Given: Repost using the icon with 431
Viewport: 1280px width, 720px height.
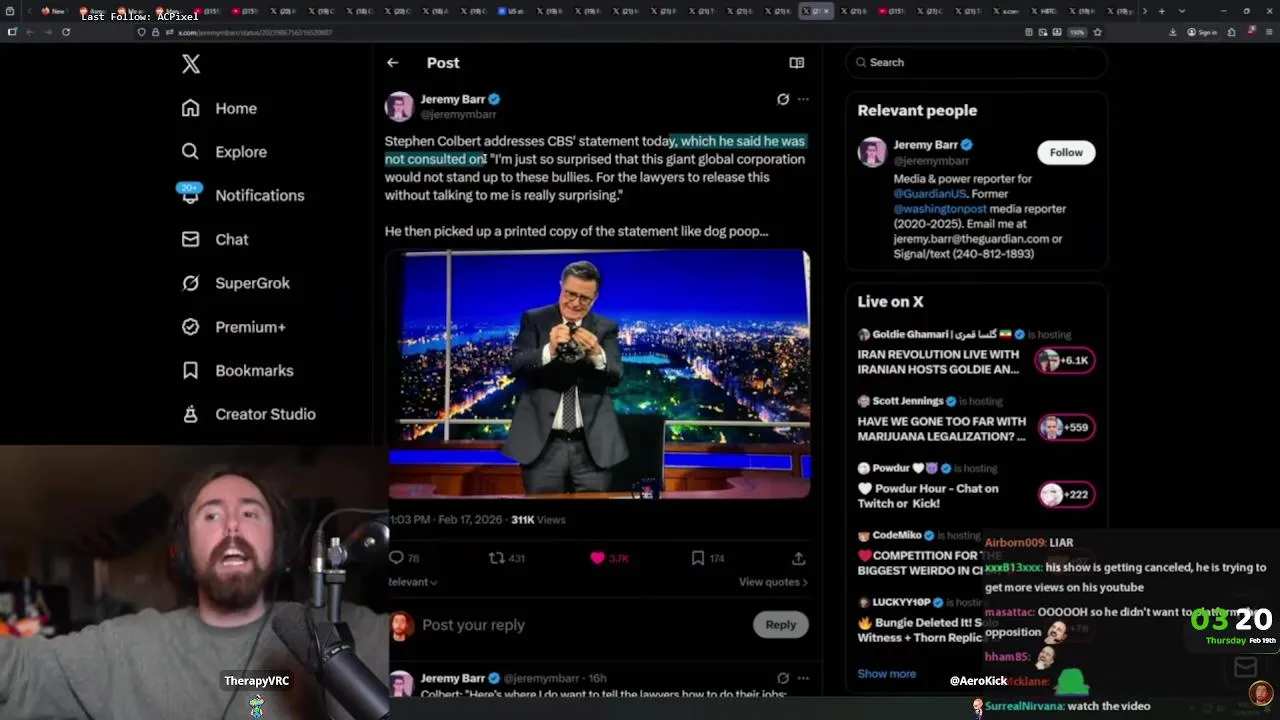Looking at the screenshot, I should pyautogui.click(x=496, y=558).
